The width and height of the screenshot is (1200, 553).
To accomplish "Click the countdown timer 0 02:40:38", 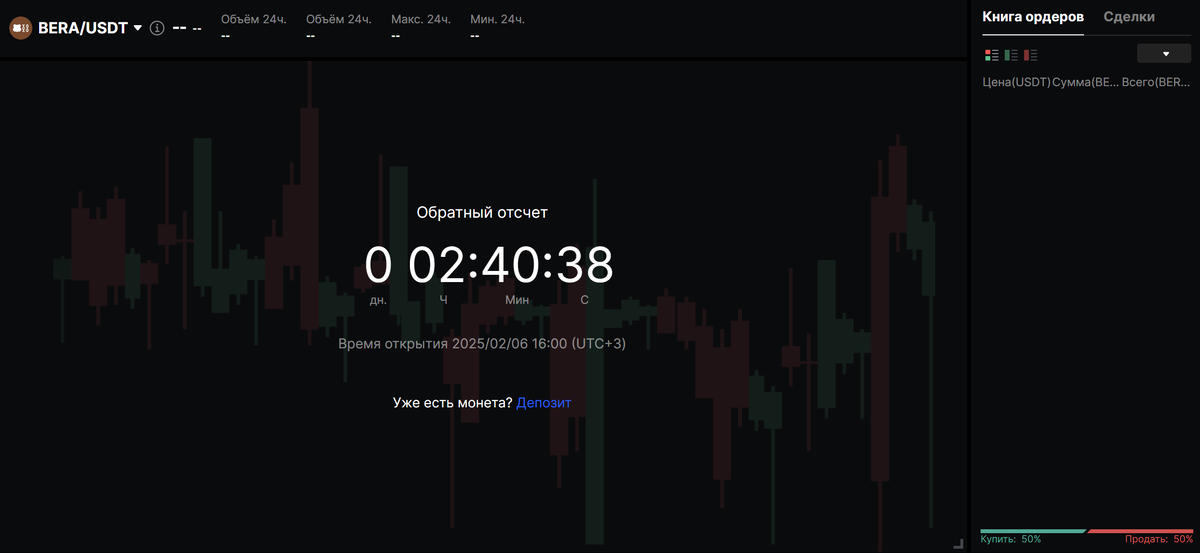I will coord(489,265).
